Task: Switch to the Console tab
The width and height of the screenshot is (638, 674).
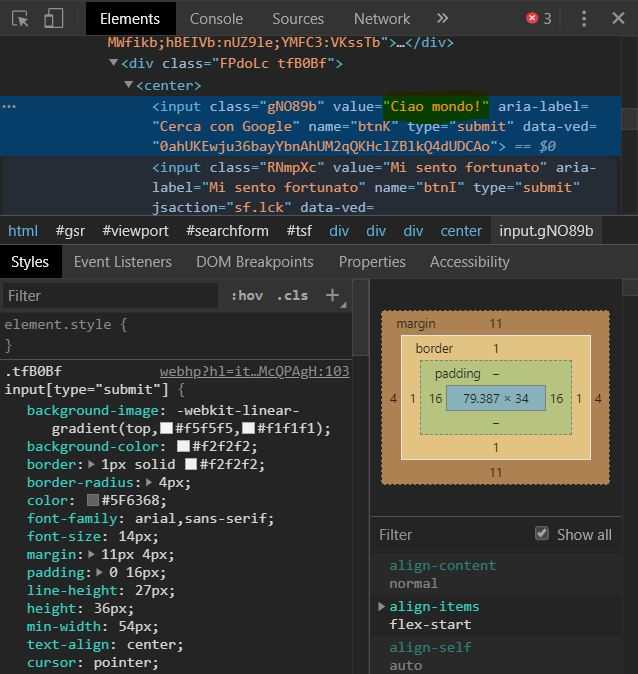Action: tap(216, 18)
